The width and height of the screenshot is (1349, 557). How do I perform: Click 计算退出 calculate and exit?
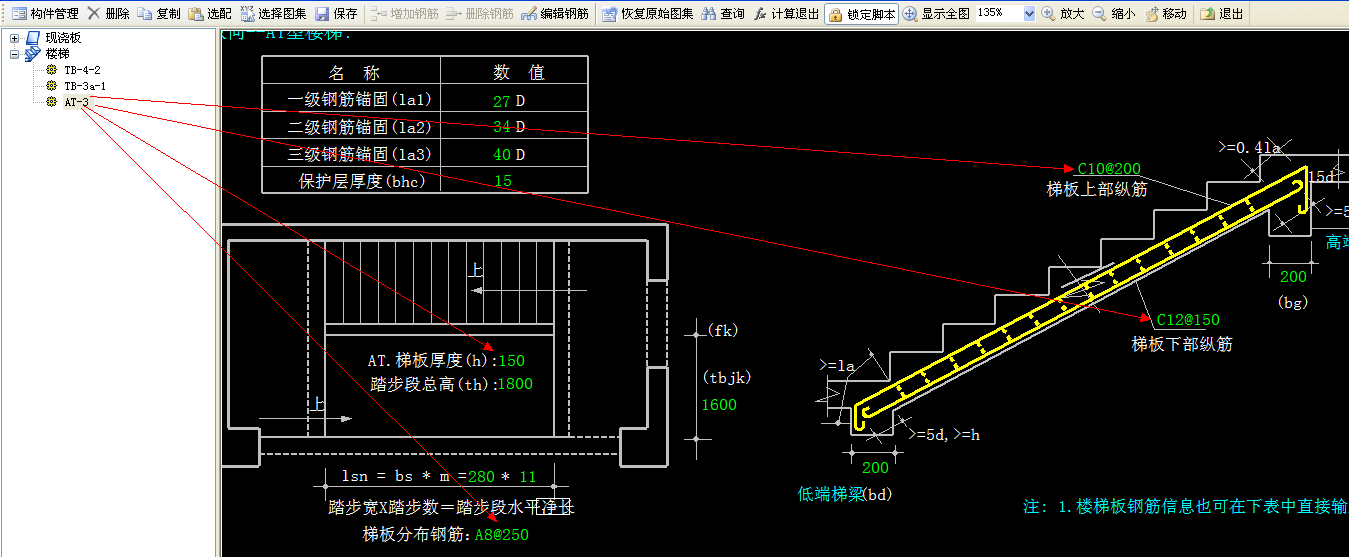786,14
